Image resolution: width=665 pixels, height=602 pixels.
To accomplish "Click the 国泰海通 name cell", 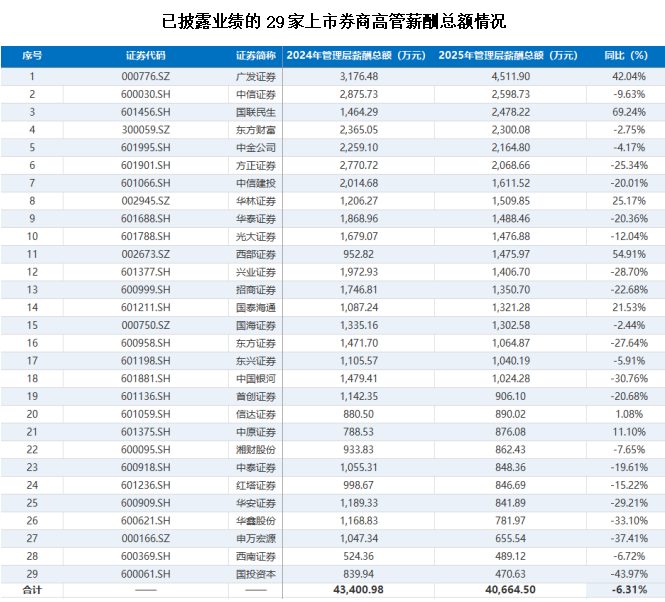I will pos(256,308).
